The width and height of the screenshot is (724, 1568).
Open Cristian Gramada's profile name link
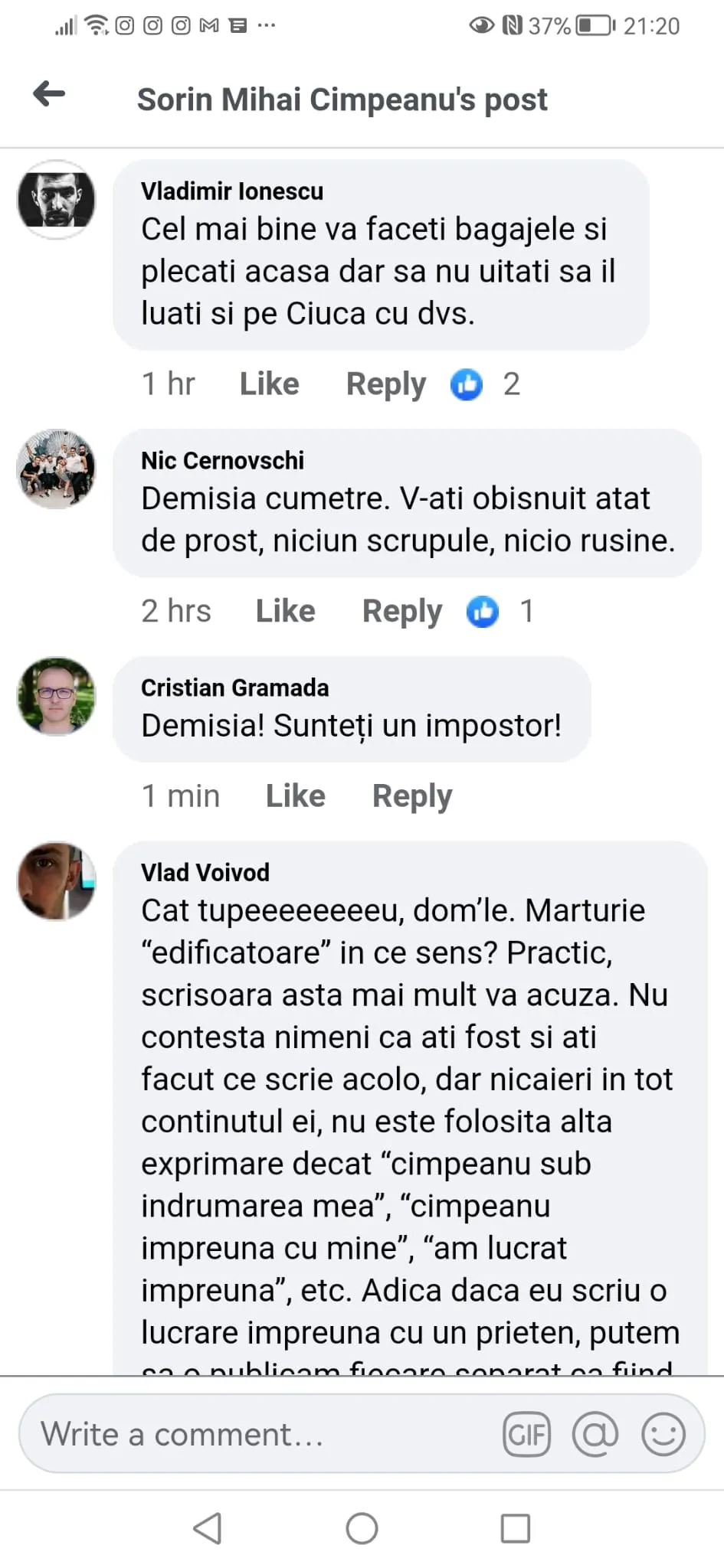[x=234, y=688]
